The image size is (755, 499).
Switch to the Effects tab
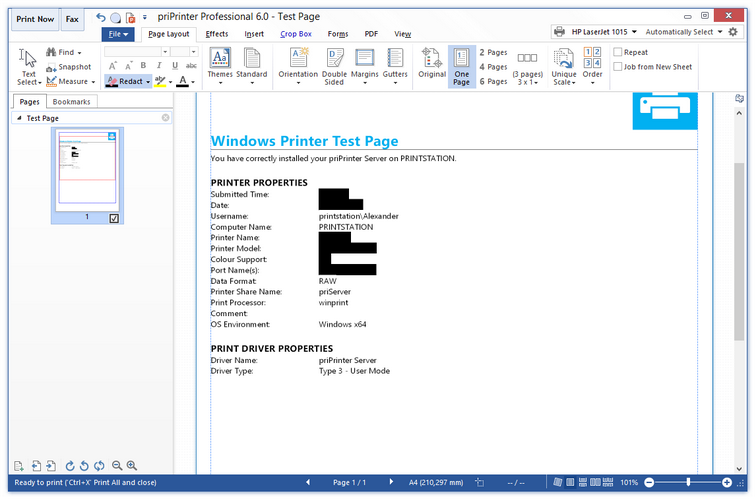[x=217, y=34]
